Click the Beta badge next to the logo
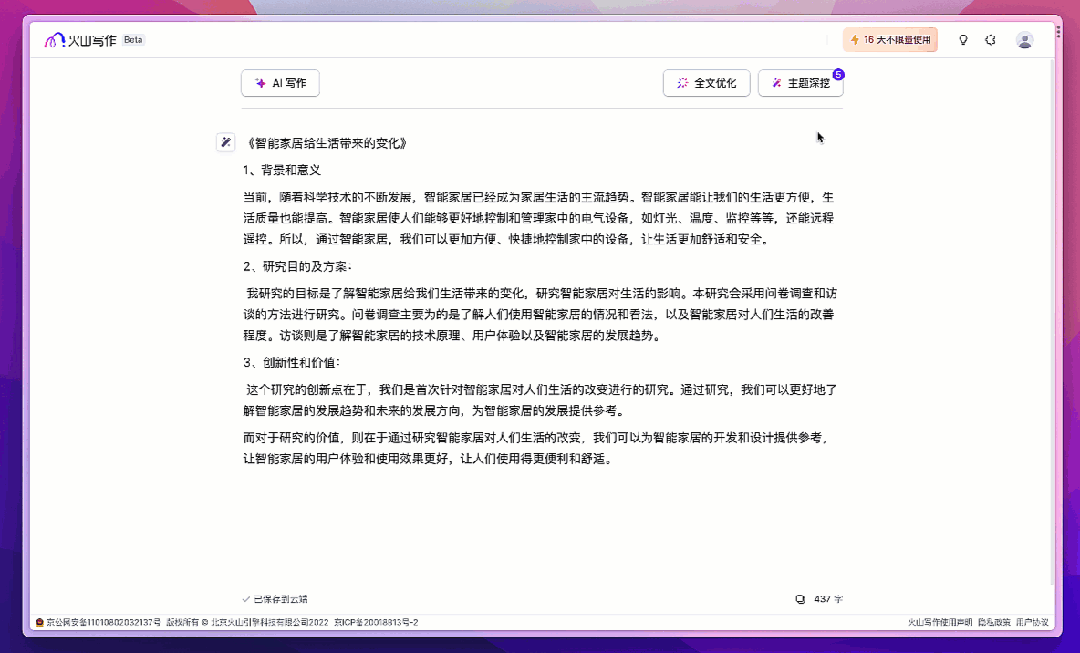Image resolution: width=1080 pixels, height=653 pixels. [x=131, y=40]
